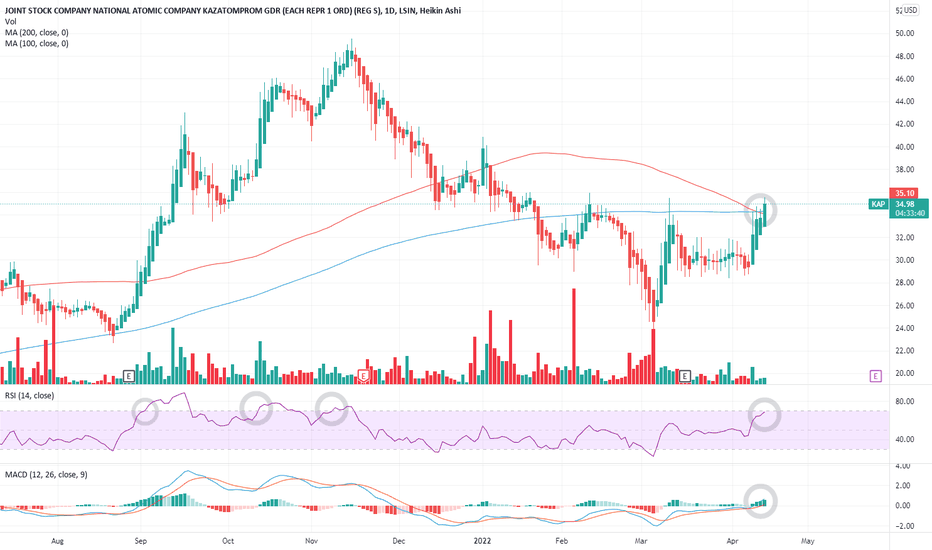Click the Mar label on time axis
This screenshot has width=932, height=550.
pos(641,541)
